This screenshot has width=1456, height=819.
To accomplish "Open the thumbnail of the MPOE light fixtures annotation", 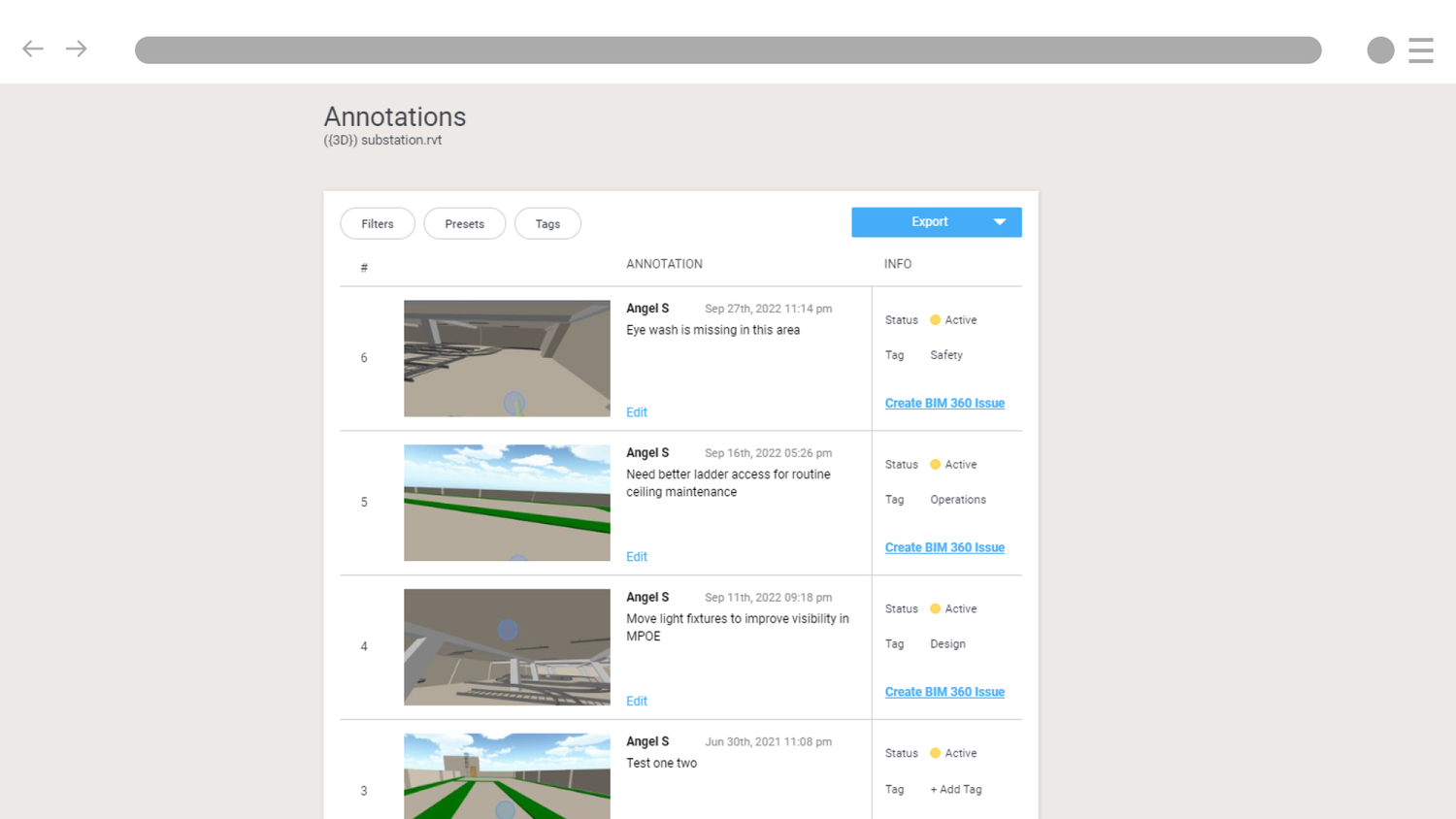I will (x=506, y=646).
